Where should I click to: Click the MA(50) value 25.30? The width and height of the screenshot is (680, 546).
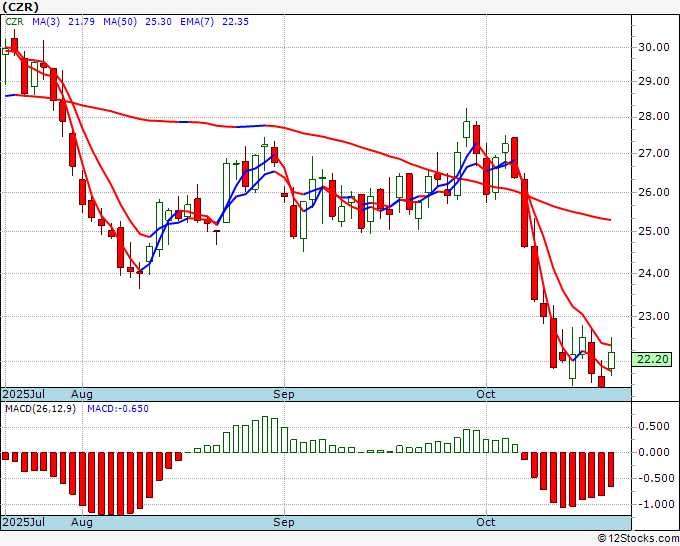[158, 22]
